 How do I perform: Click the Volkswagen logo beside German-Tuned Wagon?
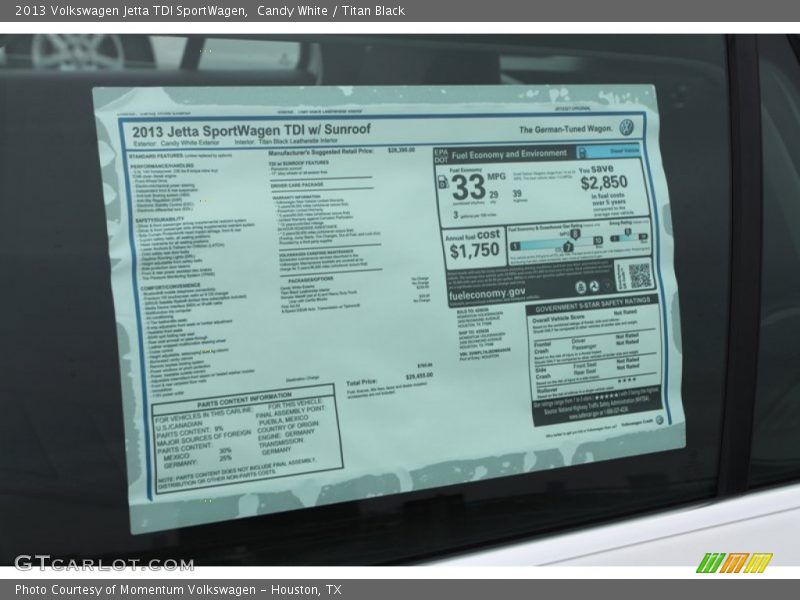[626, 128]
